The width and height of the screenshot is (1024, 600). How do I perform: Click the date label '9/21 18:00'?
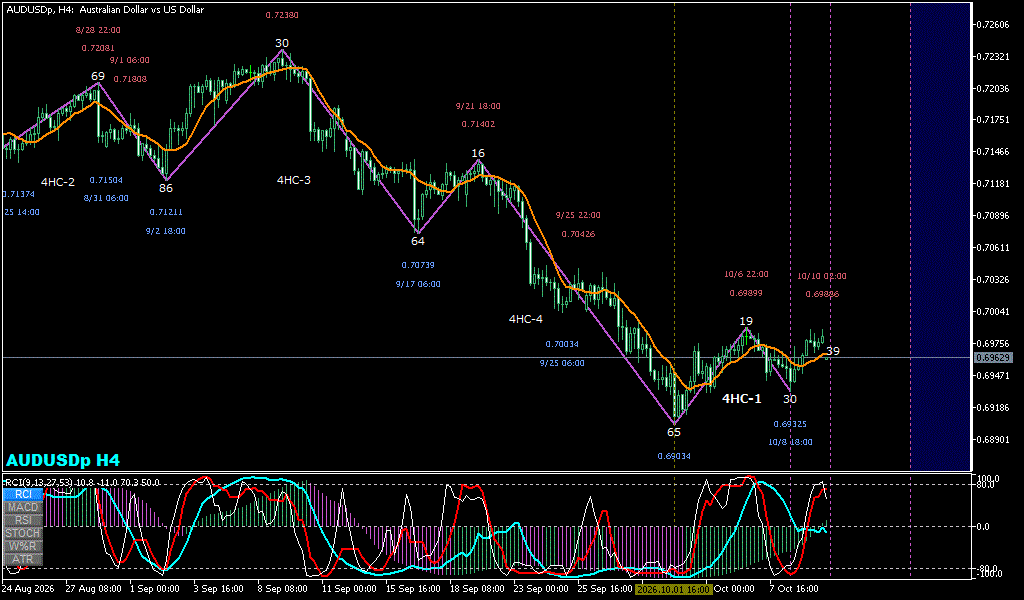pyautogui.click(x=478, y=106)
